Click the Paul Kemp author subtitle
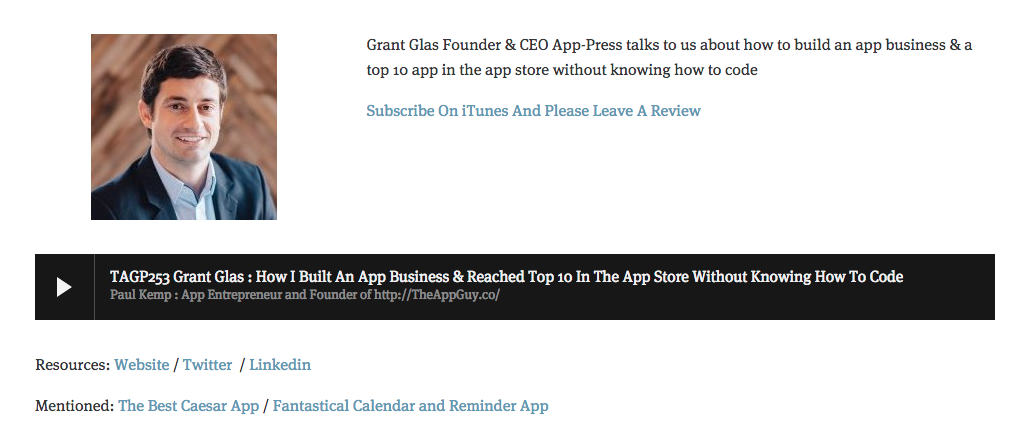 click(305, 295)
